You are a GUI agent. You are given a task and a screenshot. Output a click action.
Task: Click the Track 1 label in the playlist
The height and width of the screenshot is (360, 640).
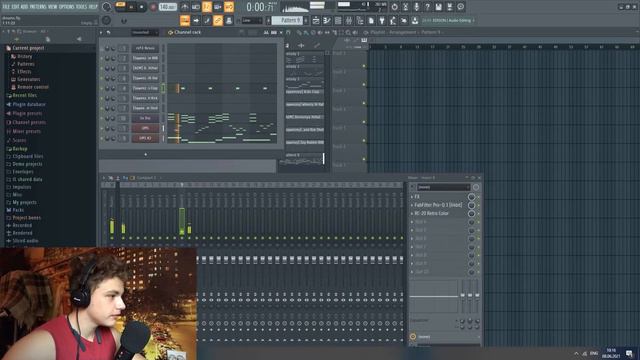[x=339, y=53]
